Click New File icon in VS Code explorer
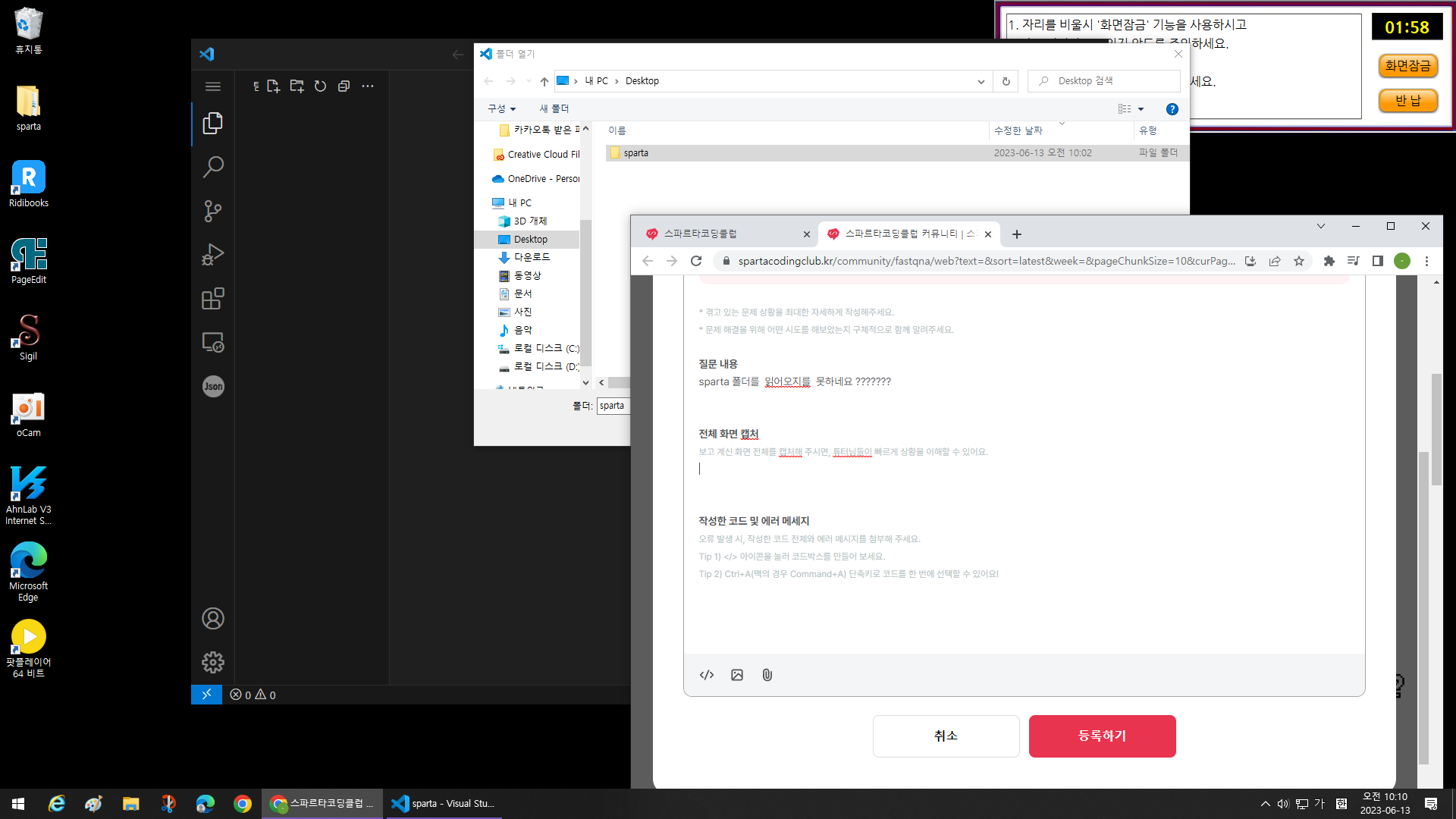The height and width of the screenshot is (819, 1456). tap(273, 86)
